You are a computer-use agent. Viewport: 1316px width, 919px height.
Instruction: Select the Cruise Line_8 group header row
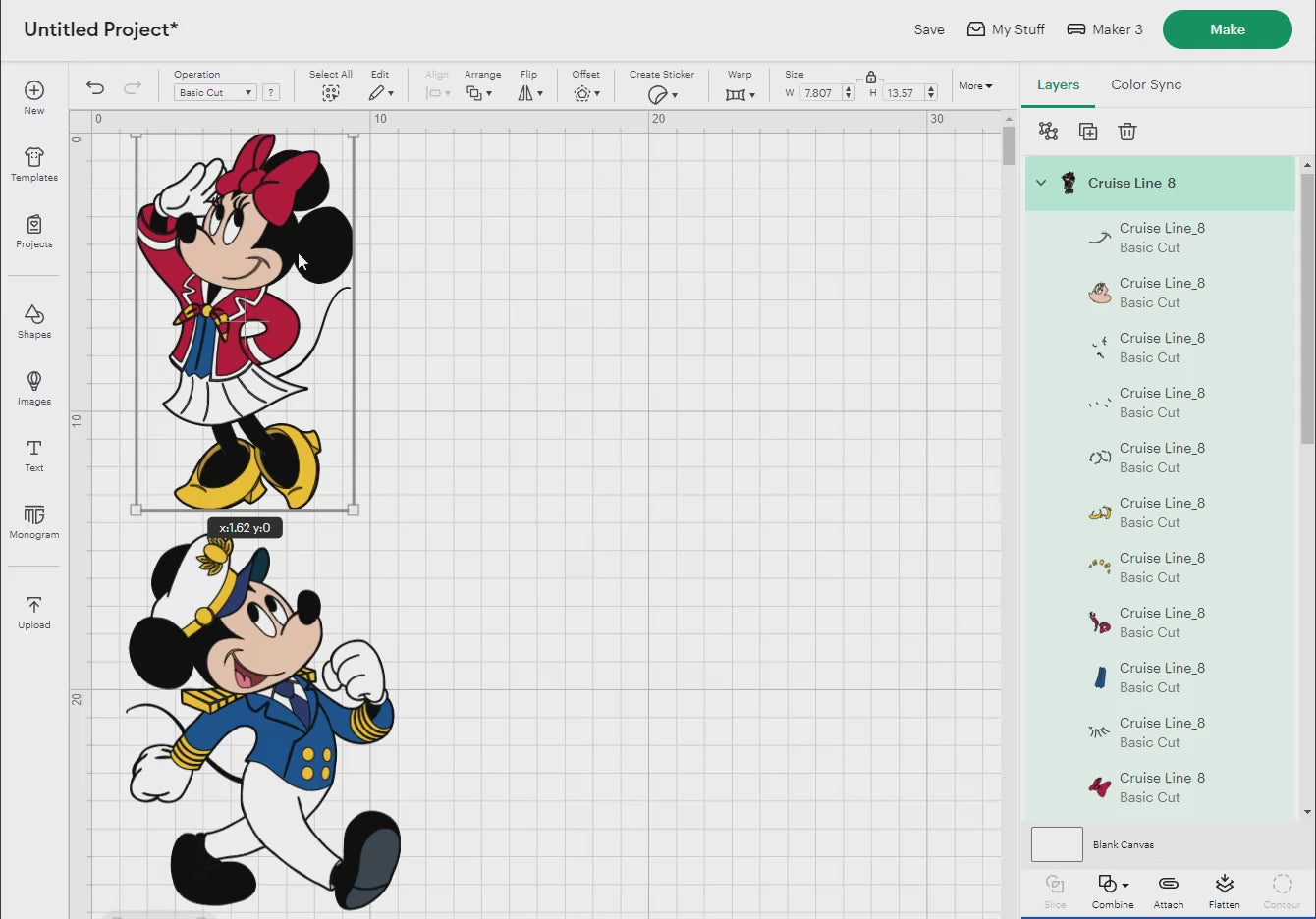1160,183
